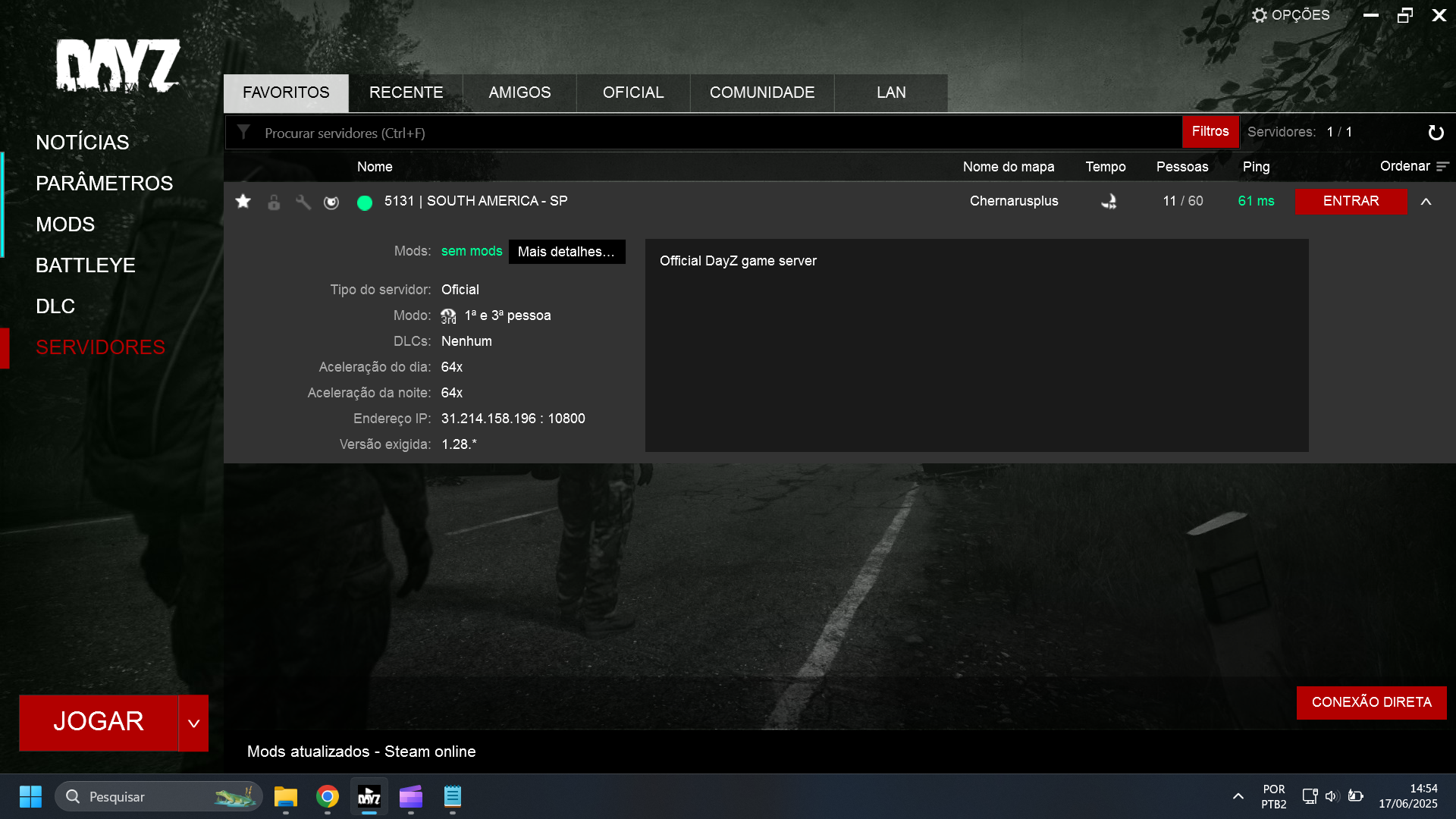Click the Chernarusplus map name
The width and height of the screenshot is (1456, 819).
coord(1014,201)
